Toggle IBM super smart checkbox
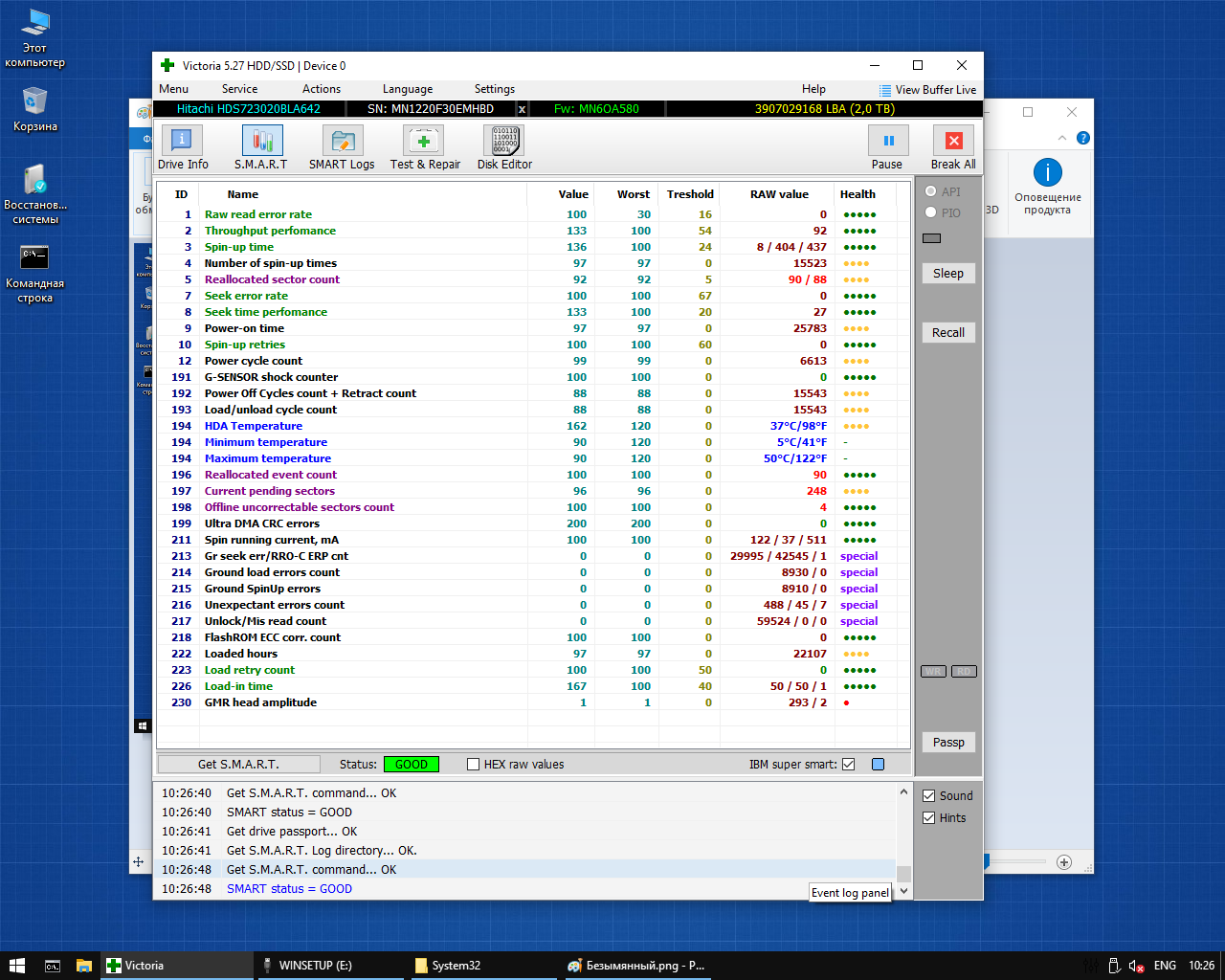Screen dimensions: 1225x980 (x=848, y=764)
